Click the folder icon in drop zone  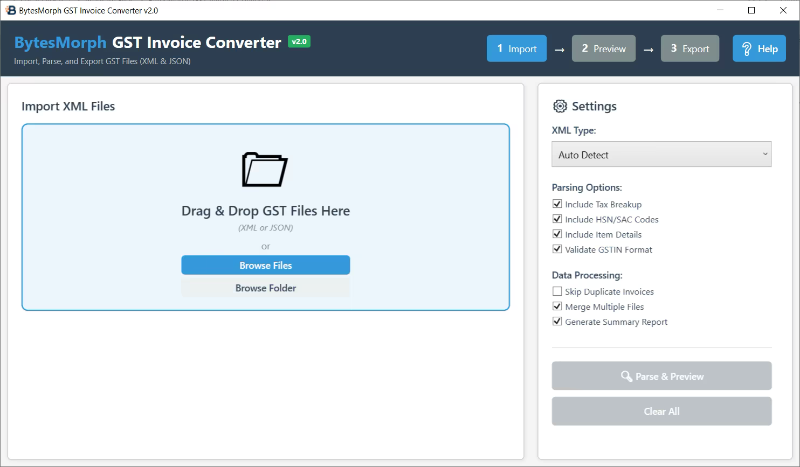(265, 169)
